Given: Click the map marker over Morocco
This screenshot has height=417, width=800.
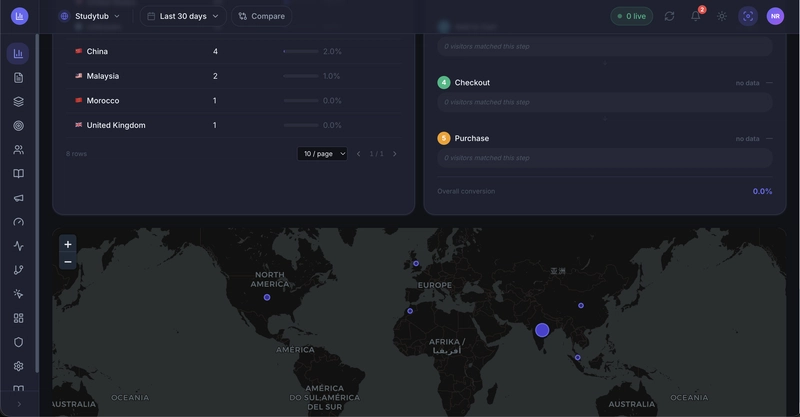Looking at the screenshot, I should click(410, 311).
